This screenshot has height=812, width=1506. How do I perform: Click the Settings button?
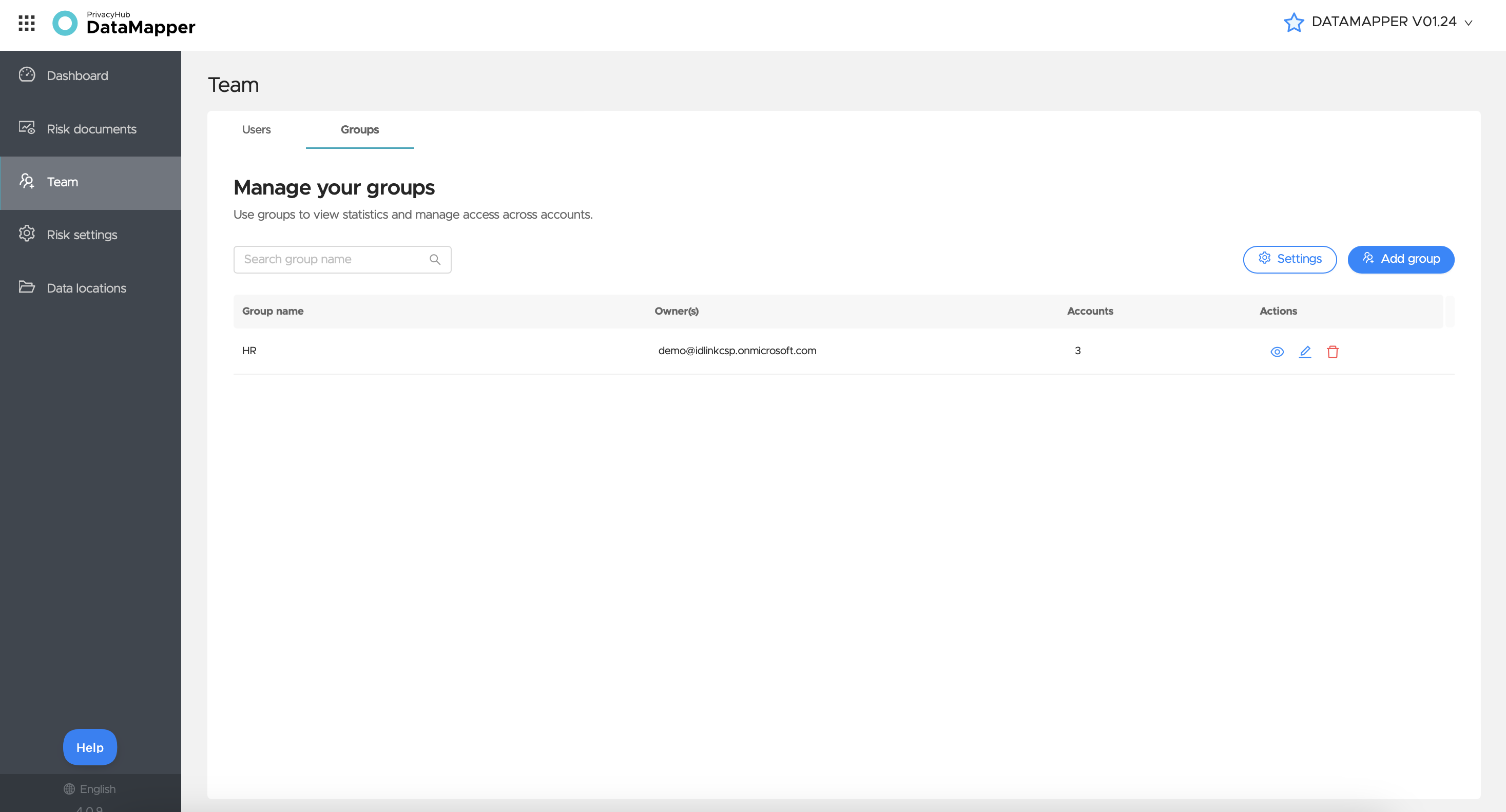coord(1290,259)
